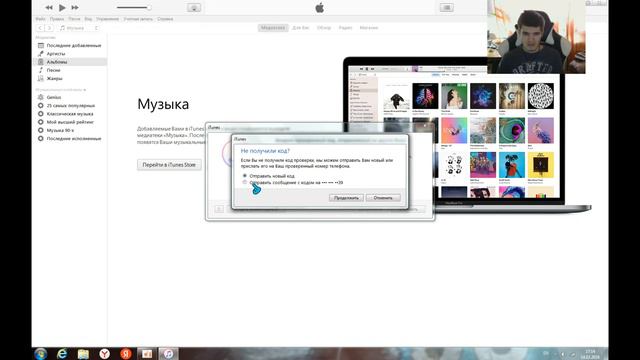Click the Альбомы icon in sidebar
This screenshot has height=360, width=640.
[x=40, y=62]
